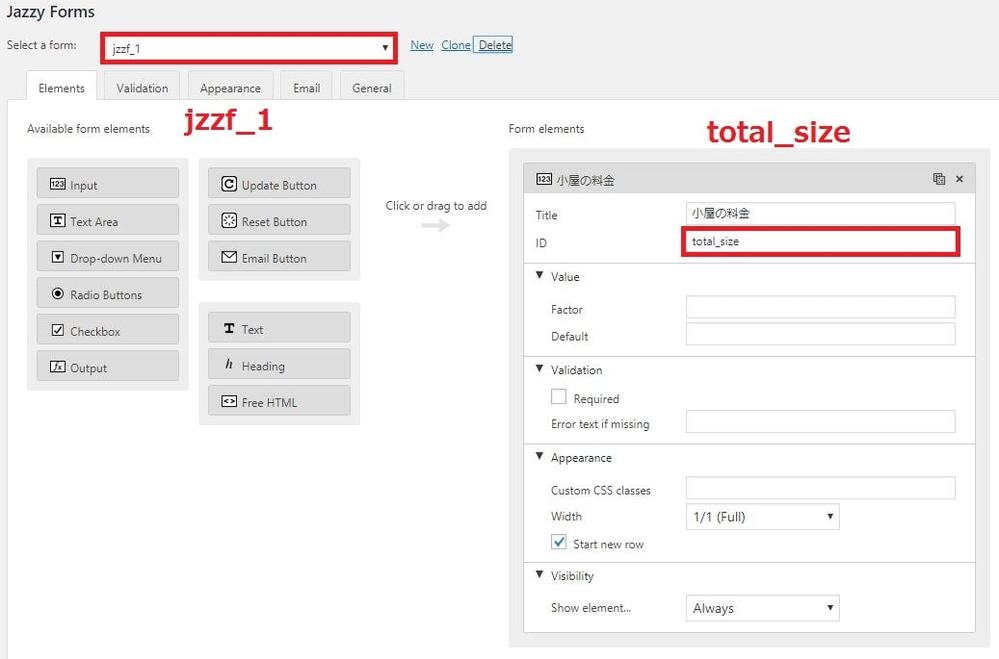Add a Drop-down Menu element
The width and height of the screenshot is (999, 659).
pos(108,258)
